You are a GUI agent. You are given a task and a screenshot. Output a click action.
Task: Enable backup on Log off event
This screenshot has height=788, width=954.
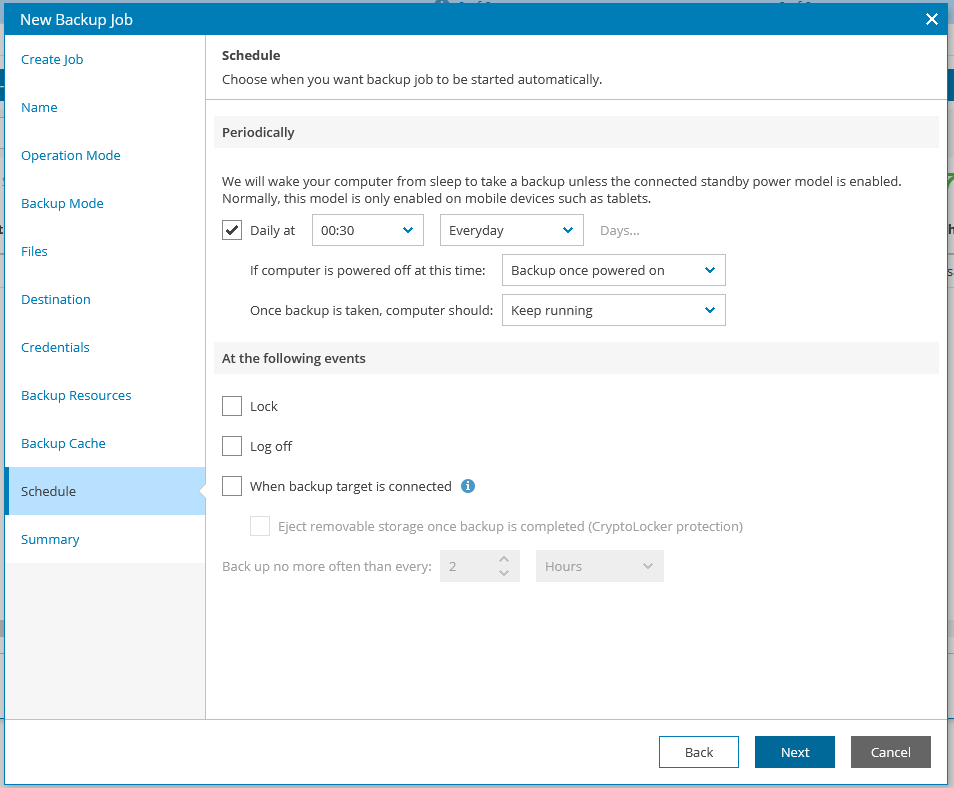[x=231, y=445]
